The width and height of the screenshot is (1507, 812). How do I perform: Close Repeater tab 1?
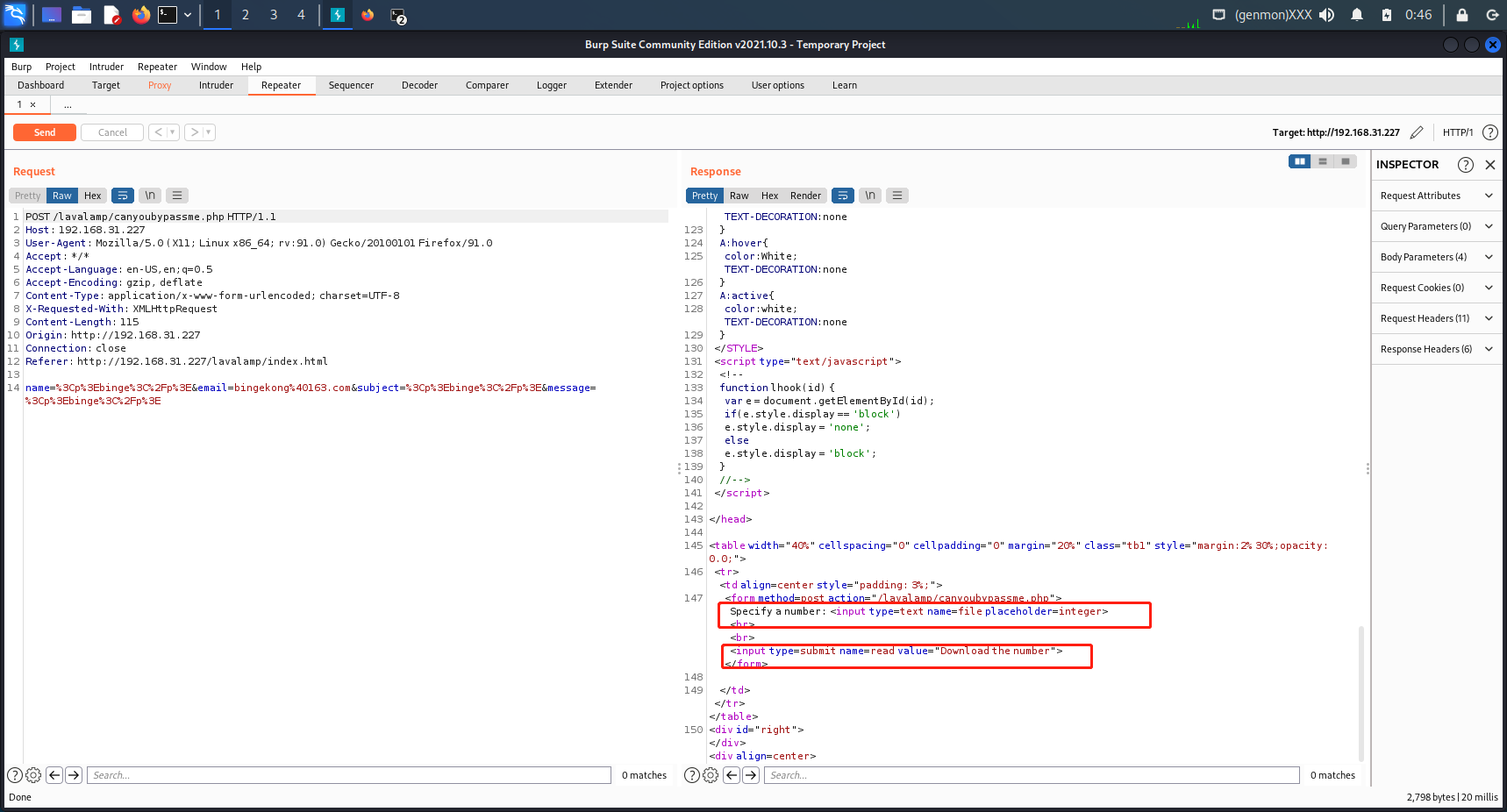click(x=33, y=104)
